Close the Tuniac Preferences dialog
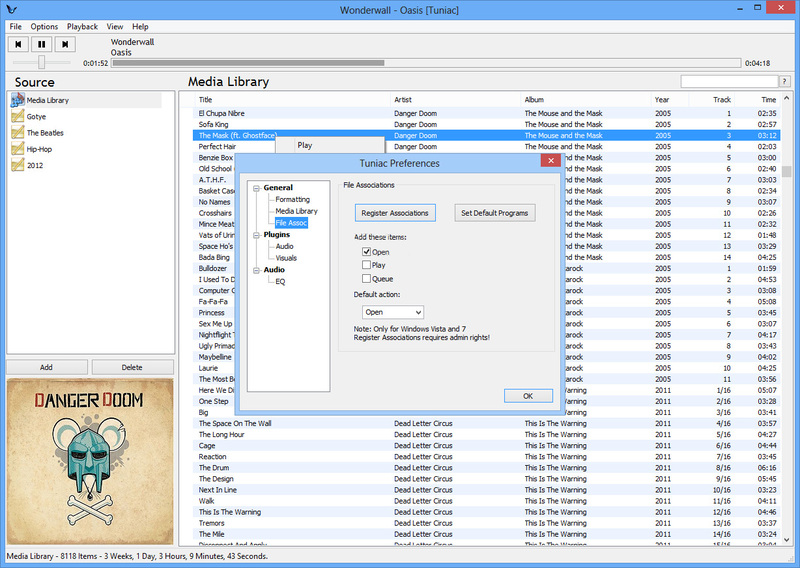This screenshot has width=800, height=568. pos(551,160)
